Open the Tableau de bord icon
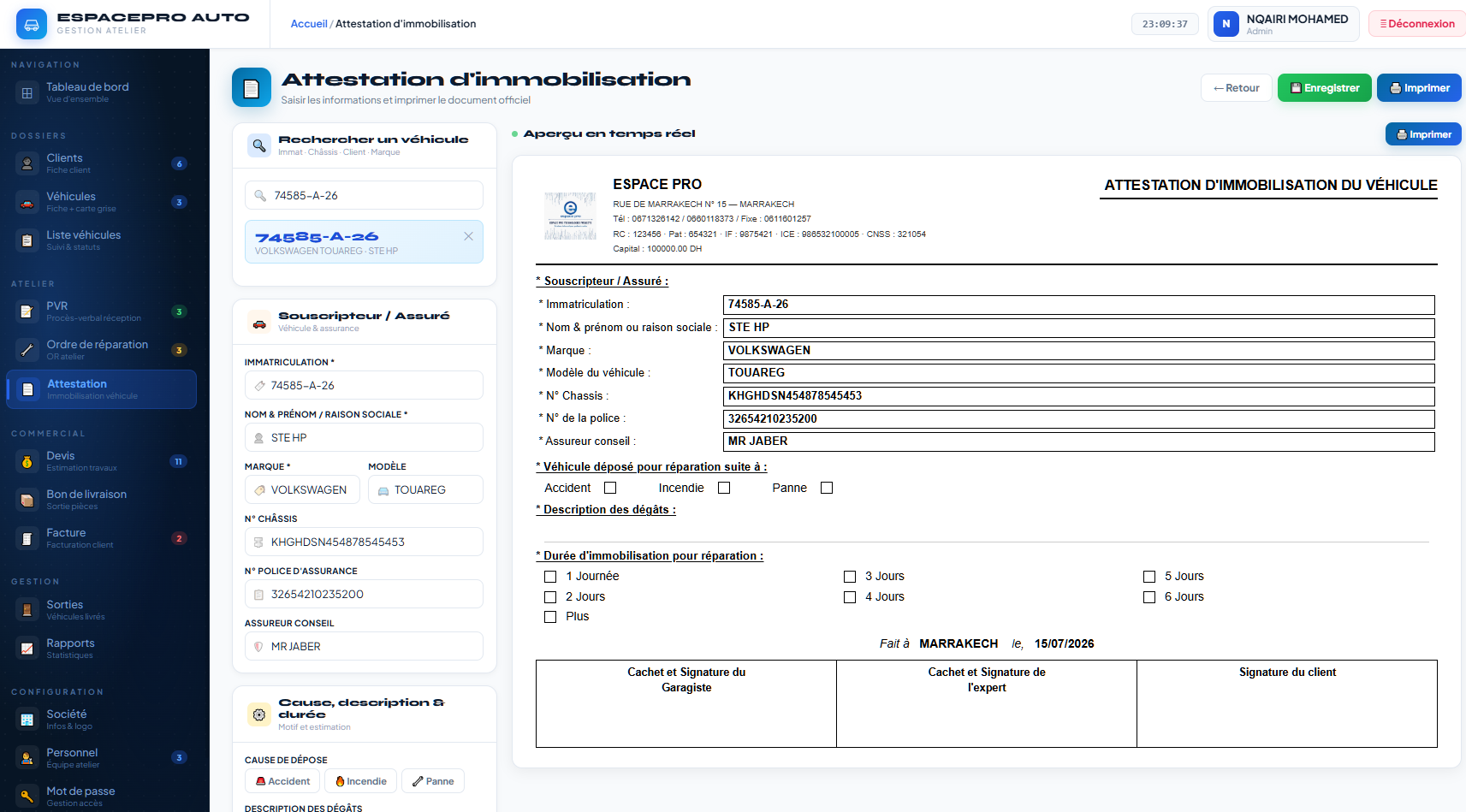 pyautogui.click(x=27, y=92)
